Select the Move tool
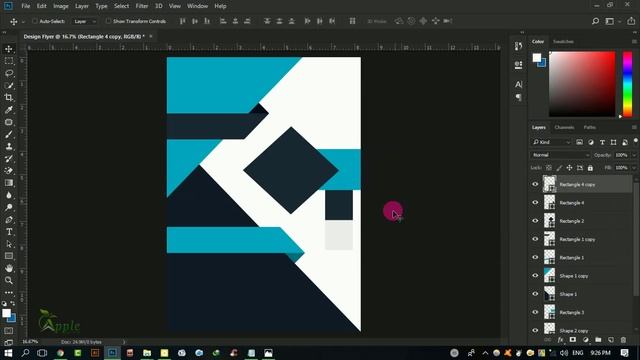Screen dimensions: 640x360 [9, 49]
